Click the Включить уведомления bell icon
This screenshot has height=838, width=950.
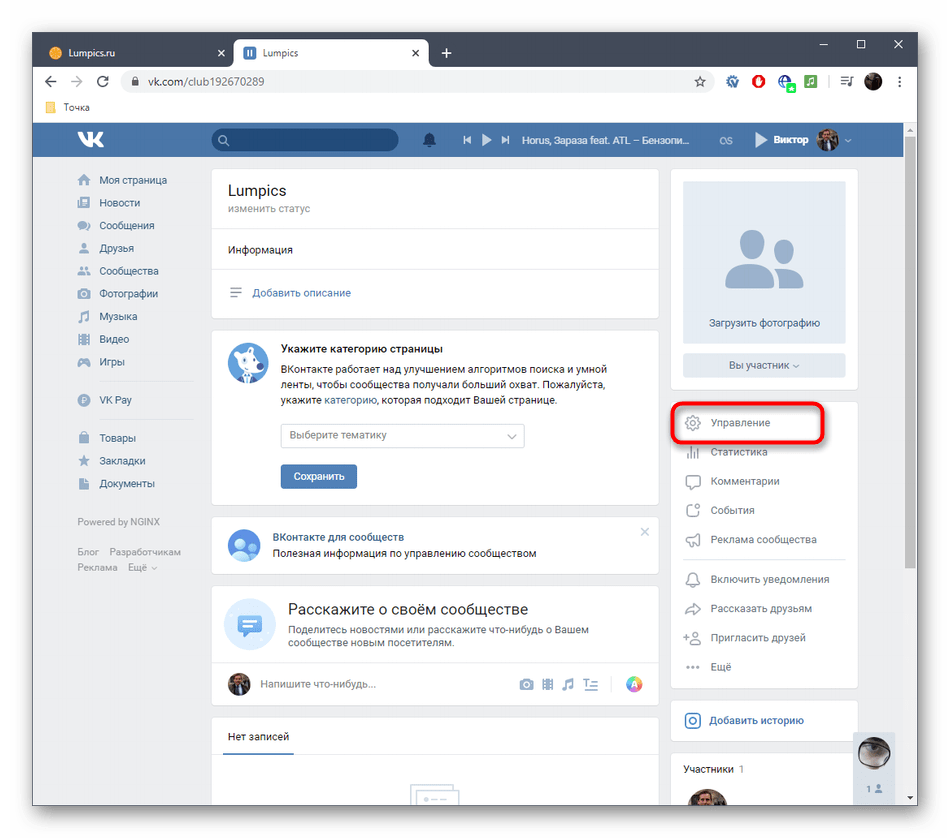(x=693, y=579)
